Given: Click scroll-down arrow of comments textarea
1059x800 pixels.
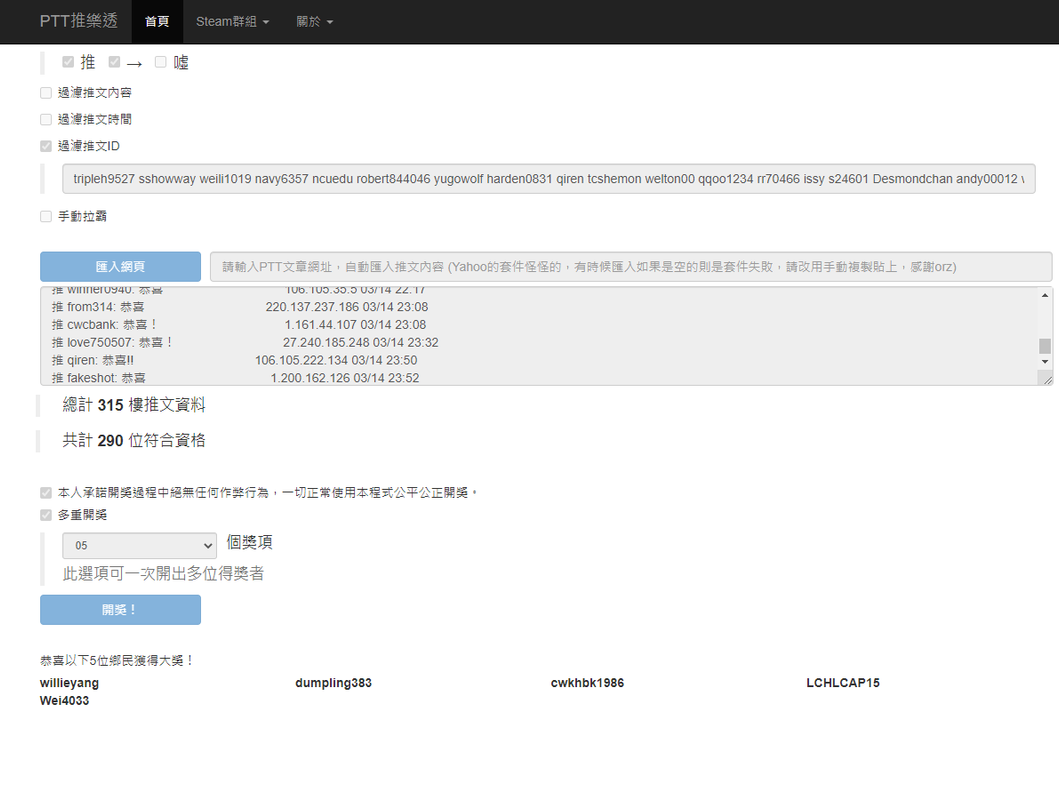Looking at the screenshot, I should coord(1045,362).
